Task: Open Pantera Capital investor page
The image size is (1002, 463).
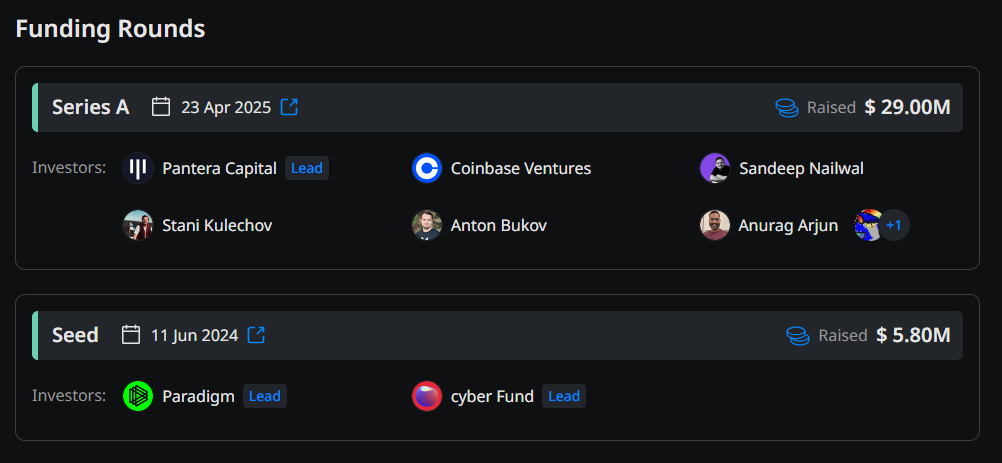Action: [219, 168]
